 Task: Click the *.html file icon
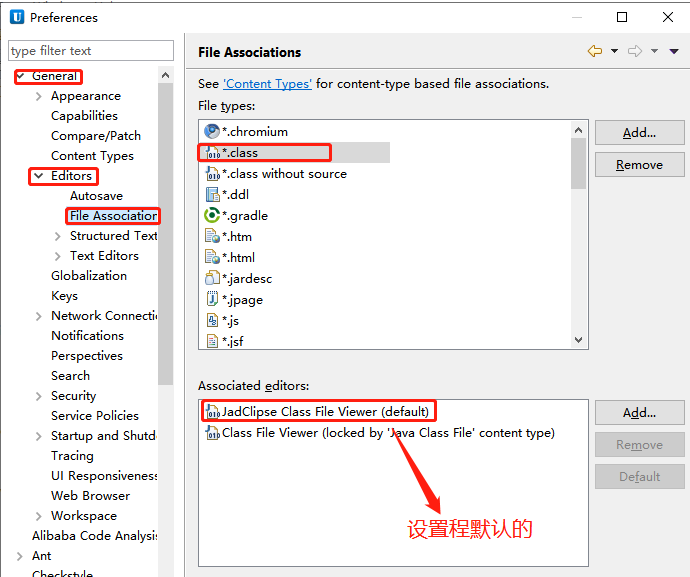pos(213,257)
